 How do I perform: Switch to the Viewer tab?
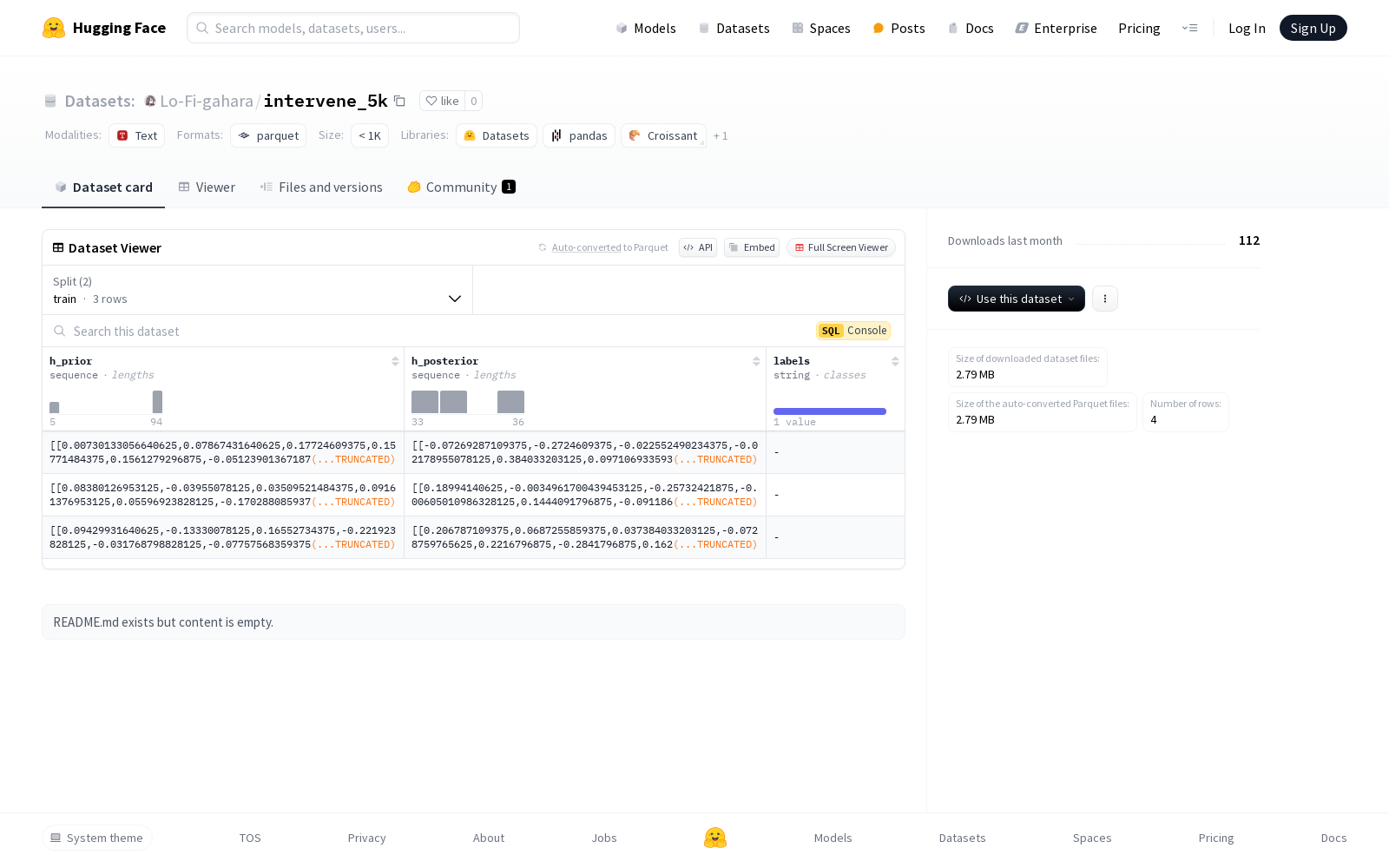click(207, 187)
